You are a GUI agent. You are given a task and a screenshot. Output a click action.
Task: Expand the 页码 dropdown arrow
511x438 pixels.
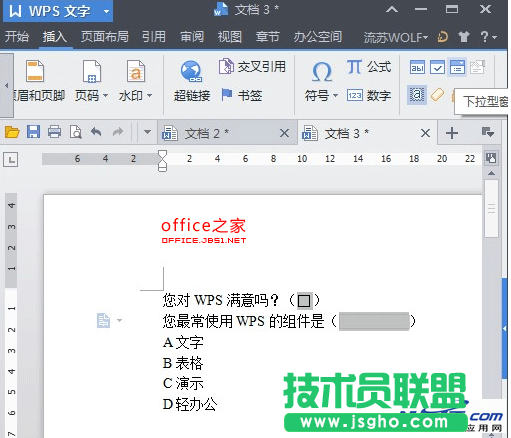point(105,96)
